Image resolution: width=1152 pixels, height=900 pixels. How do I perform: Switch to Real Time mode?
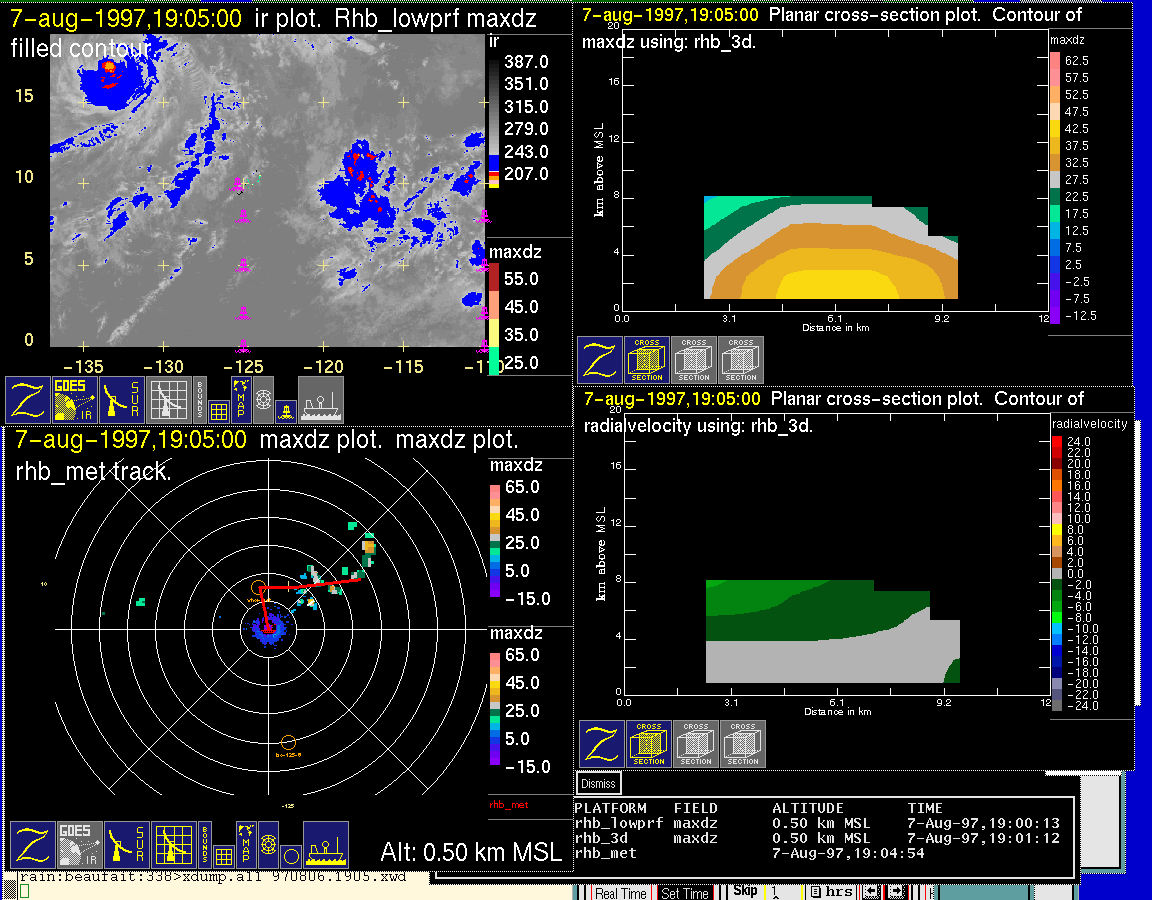pyautogui.click(x=620, y=892)
